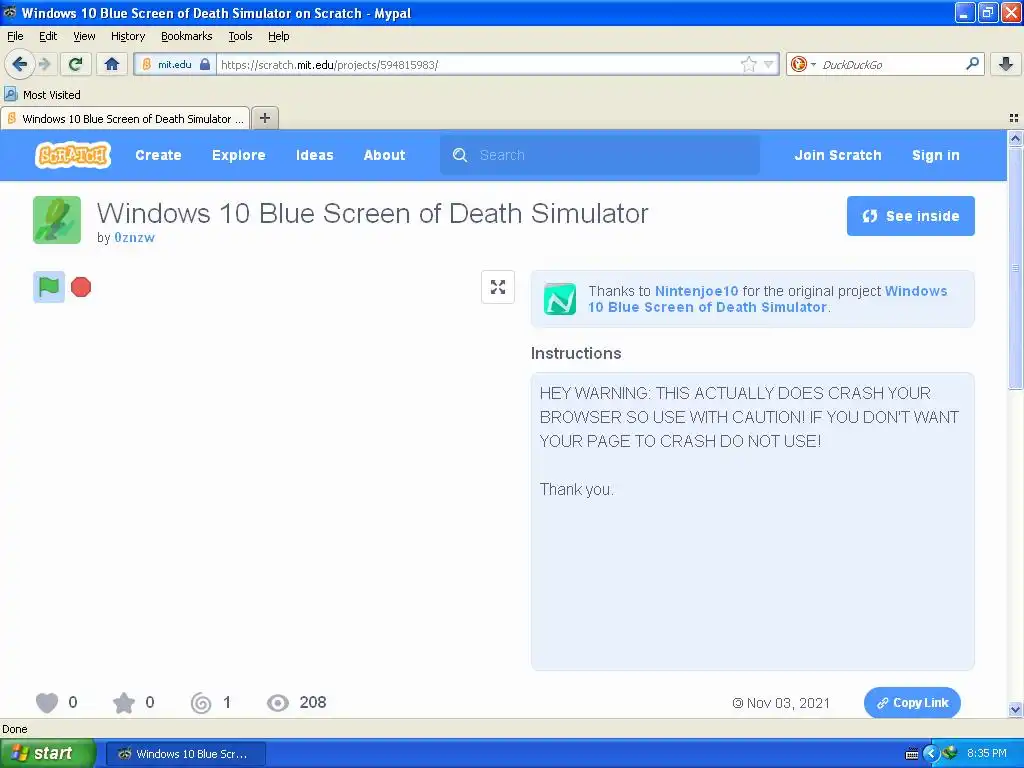Click the Instructions heading
The height and width of the screenshot is (768, 1024).
coord(575,353)
